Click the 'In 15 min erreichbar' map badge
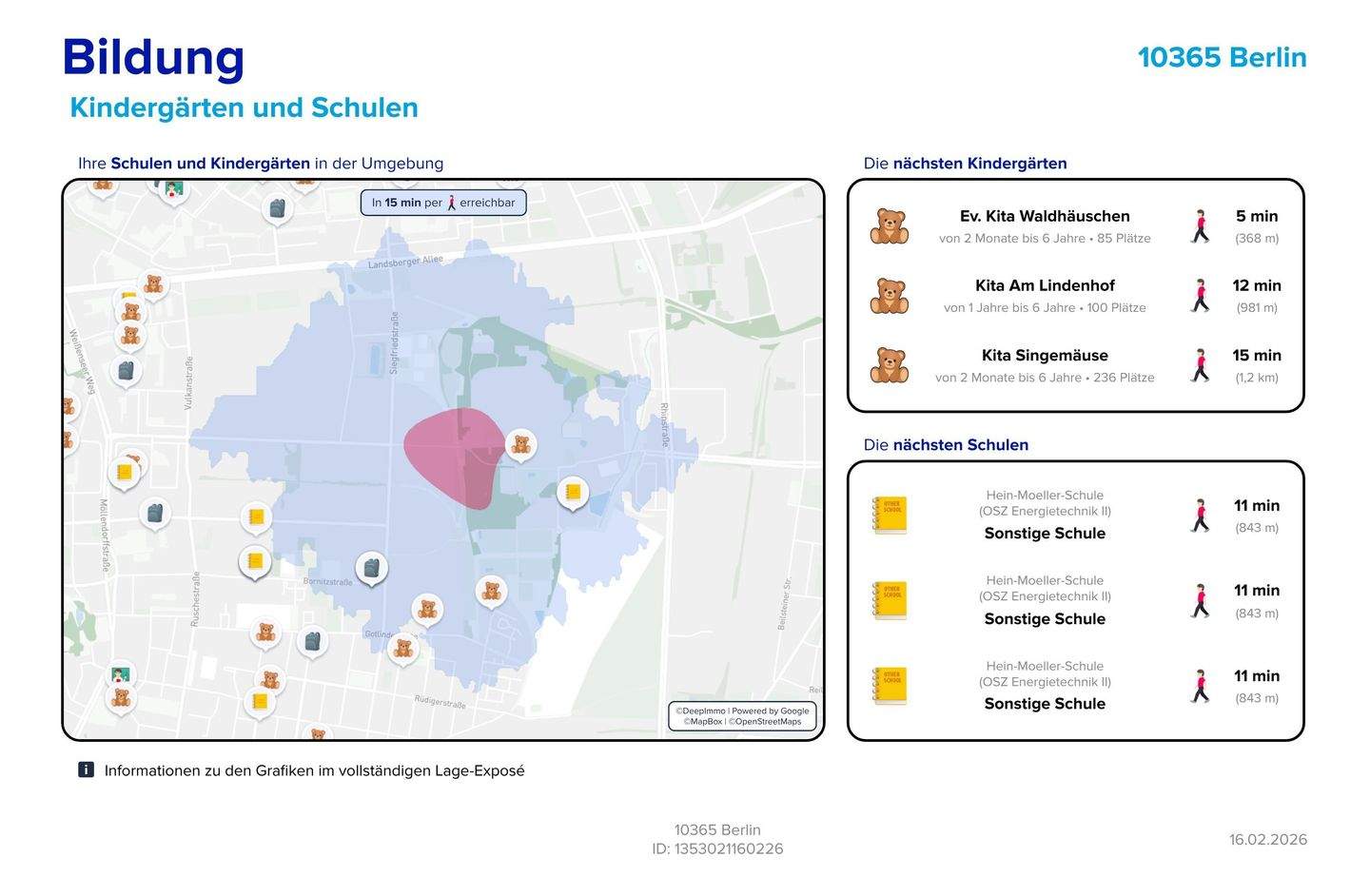1370x896 pixels. tap(443, 203)
